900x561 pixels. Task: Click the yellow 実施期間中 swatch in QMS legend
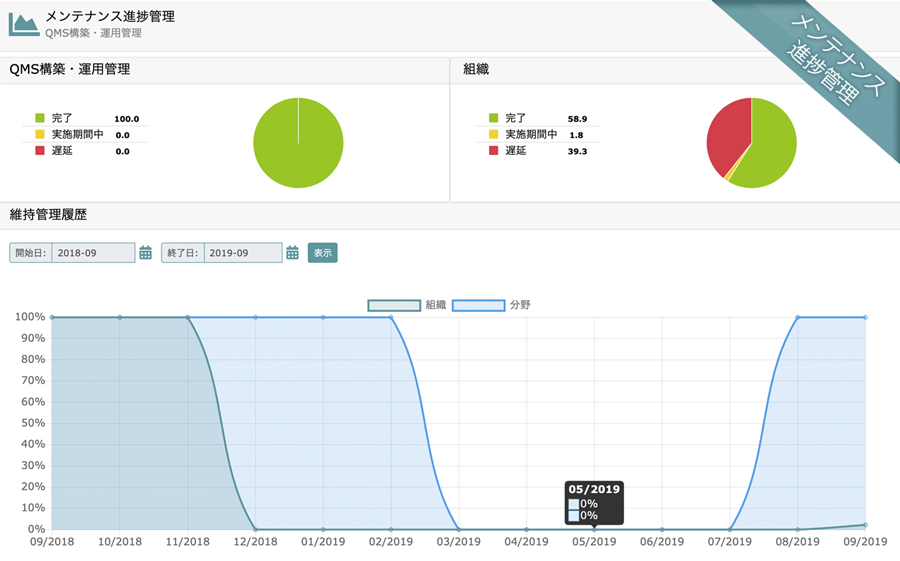click(40, 135)
